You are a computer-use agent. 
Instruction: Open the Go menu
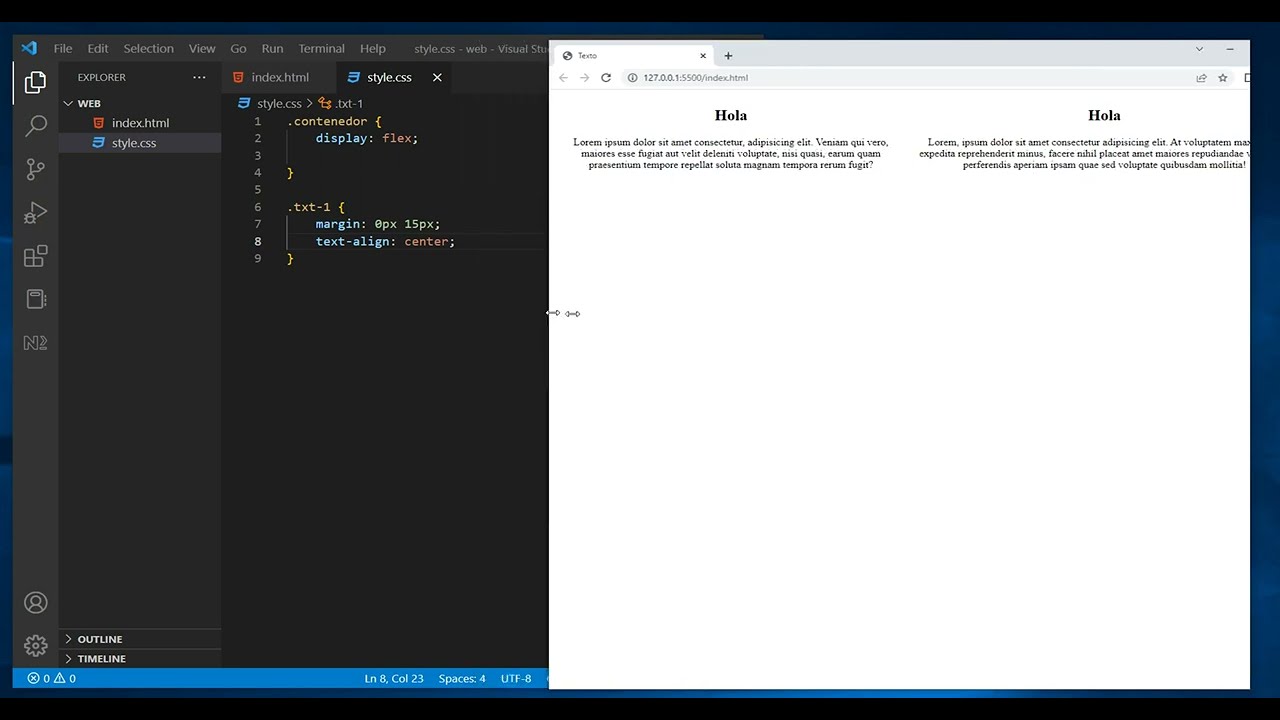[x=238, y=48]
